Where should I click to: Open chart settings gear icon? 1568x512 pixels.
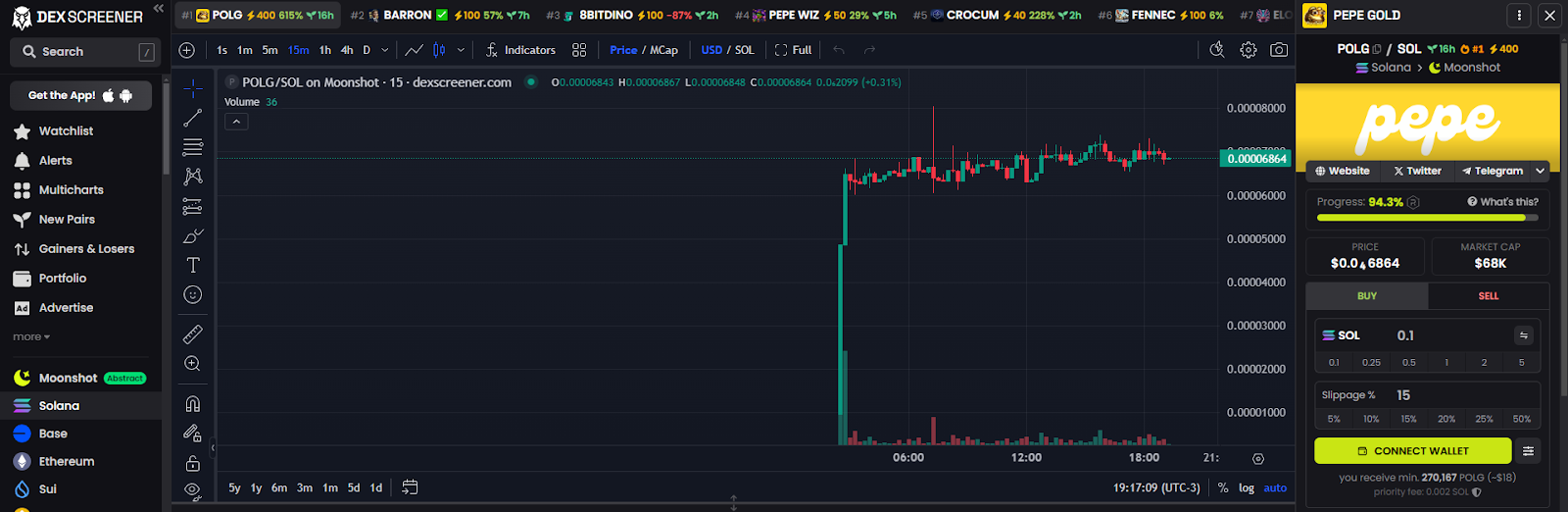click(x=1249, y=50)
